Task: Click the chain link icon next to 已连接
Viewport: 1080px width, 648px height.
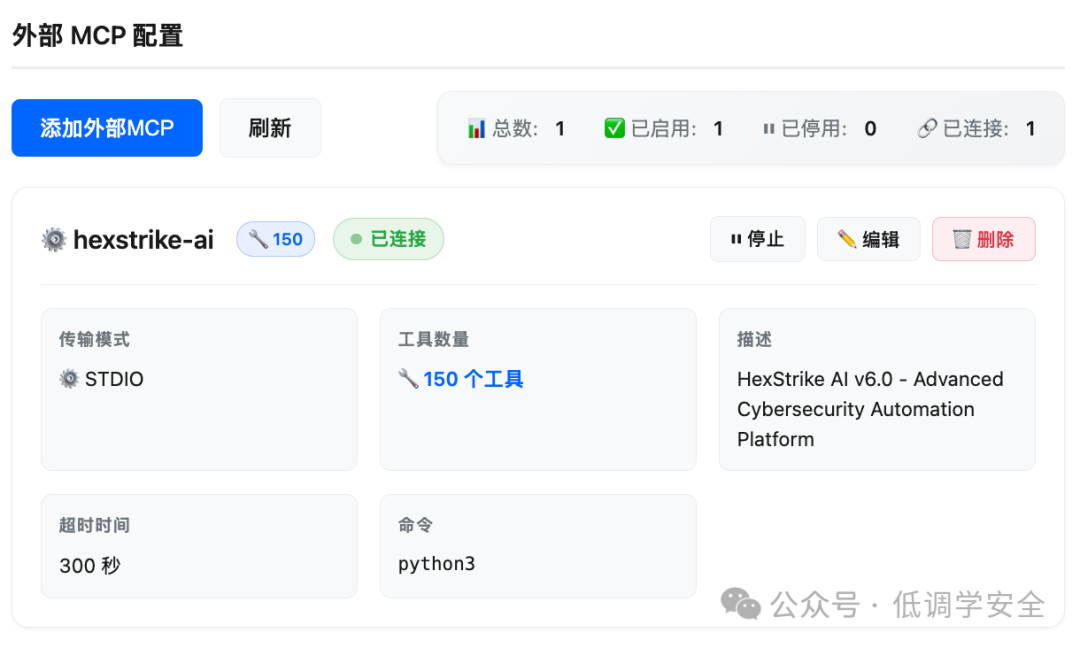Action: 927,128
